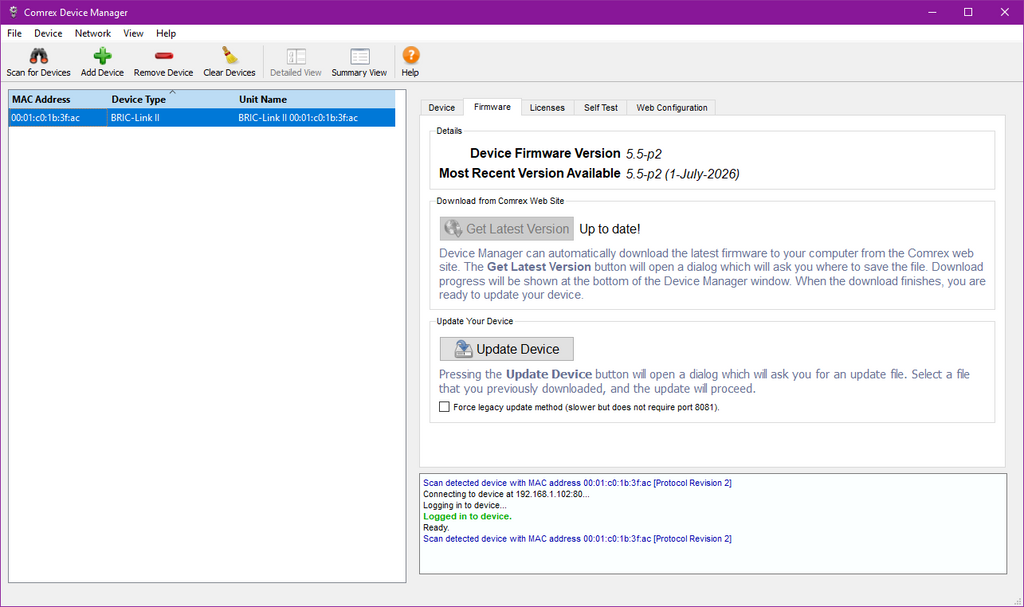This screenshot has width=1024, height=607.
Task: Click the Update Device button
Action: pos(507,349)
